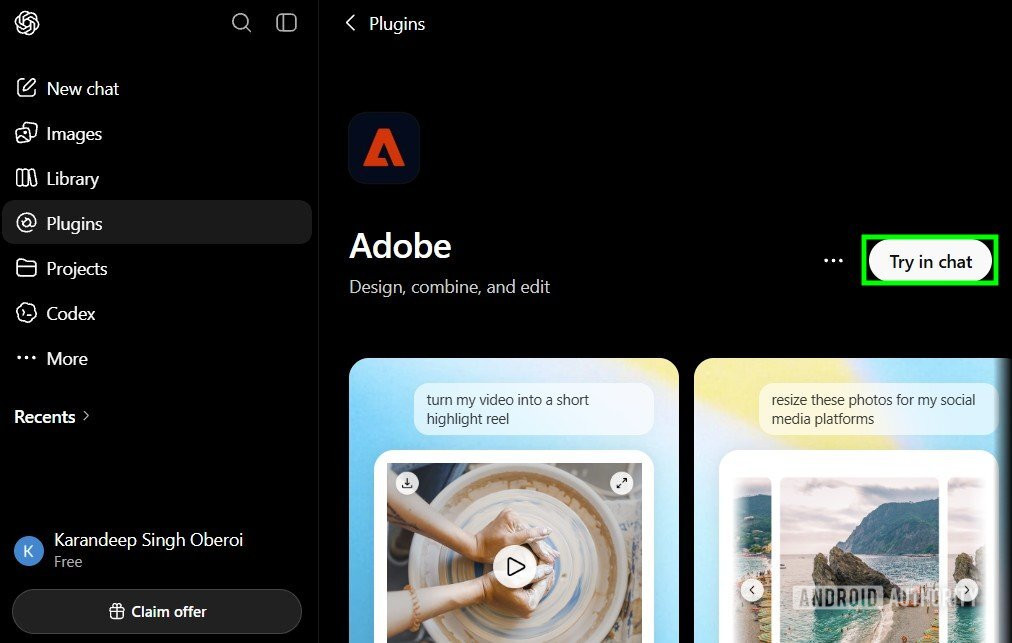This screenshot has height=643, width=1012.
Task: Click previous arrow on photo carousel
Action: click(752, 589)
